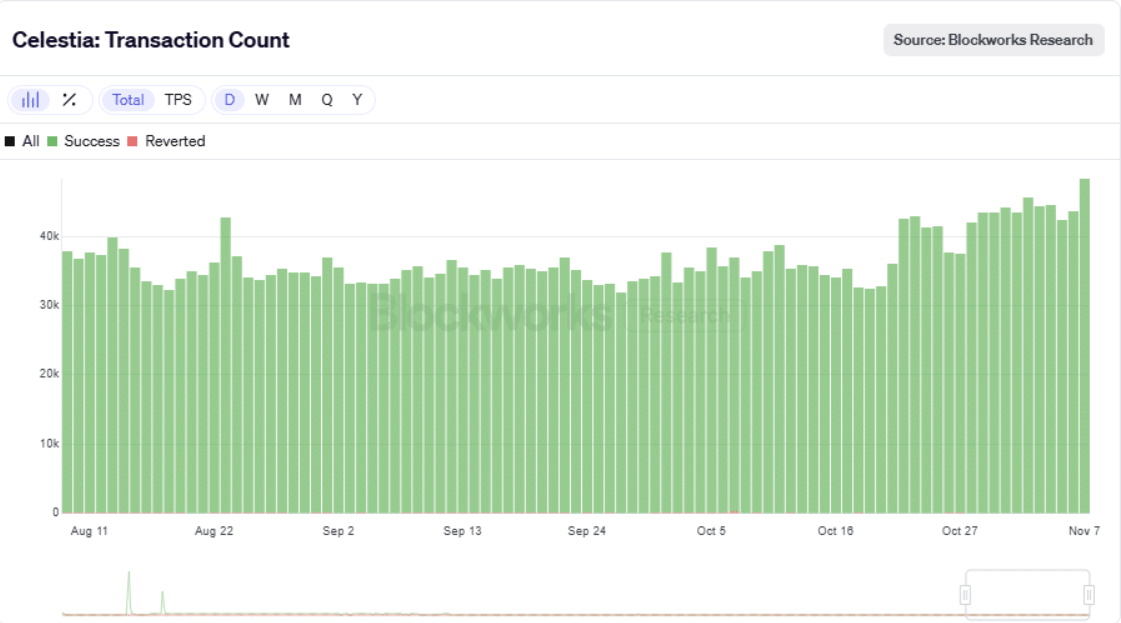Choose quarterly (Q) interval

(327, 100)
